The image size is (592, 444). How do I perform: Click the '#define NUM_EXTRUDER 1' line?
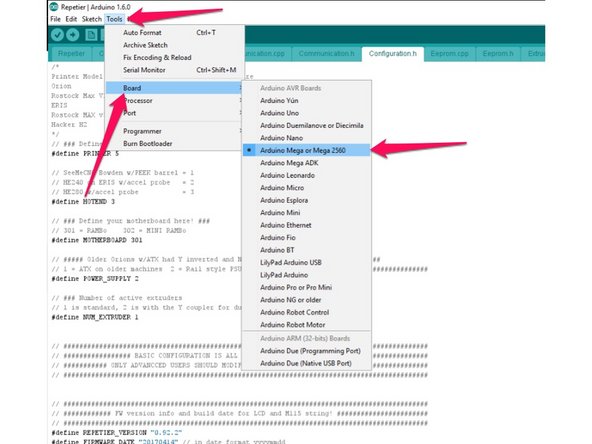[x=95, y=317]
